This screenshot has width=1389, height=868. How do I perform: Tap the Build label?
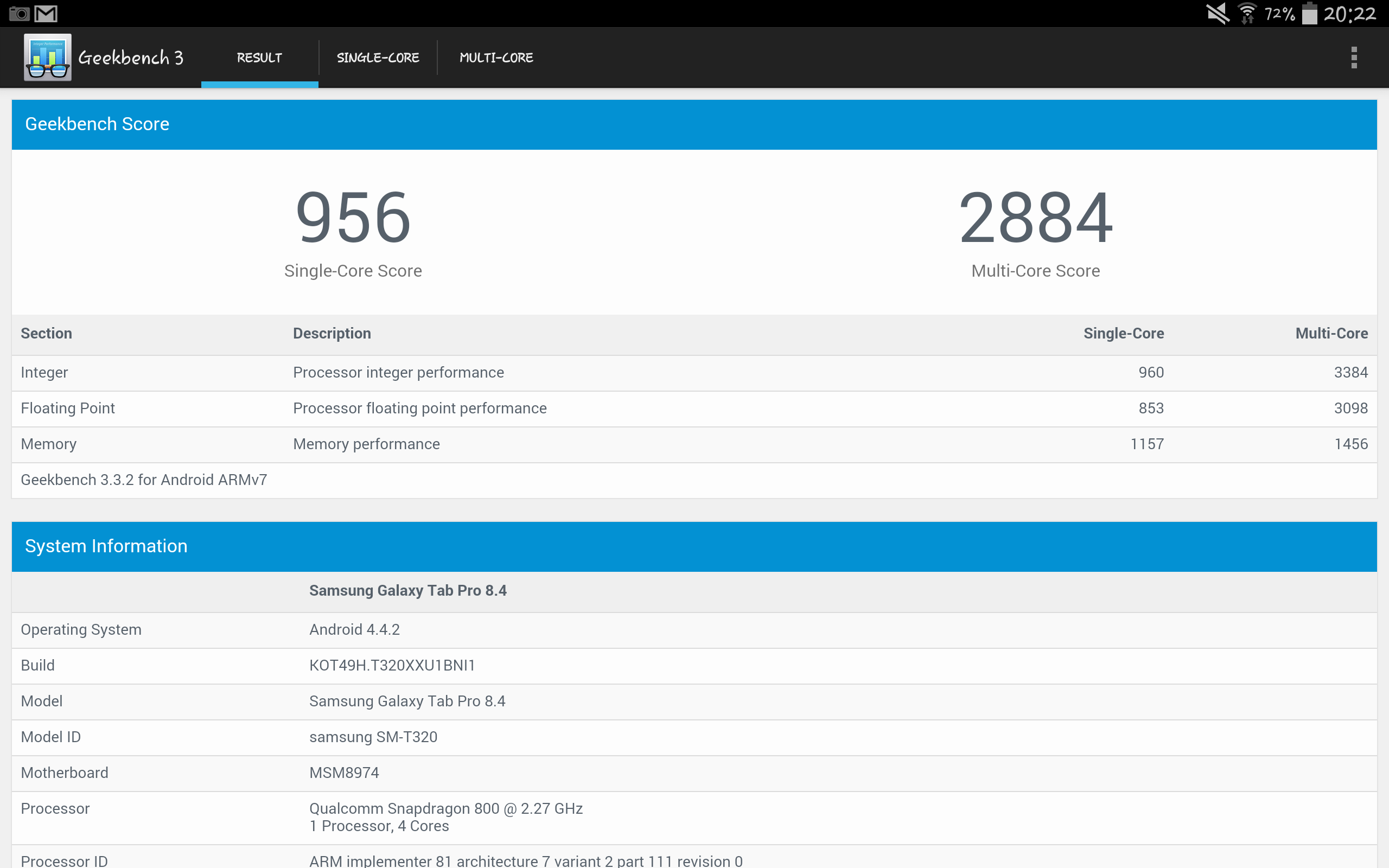pos(37,665)
